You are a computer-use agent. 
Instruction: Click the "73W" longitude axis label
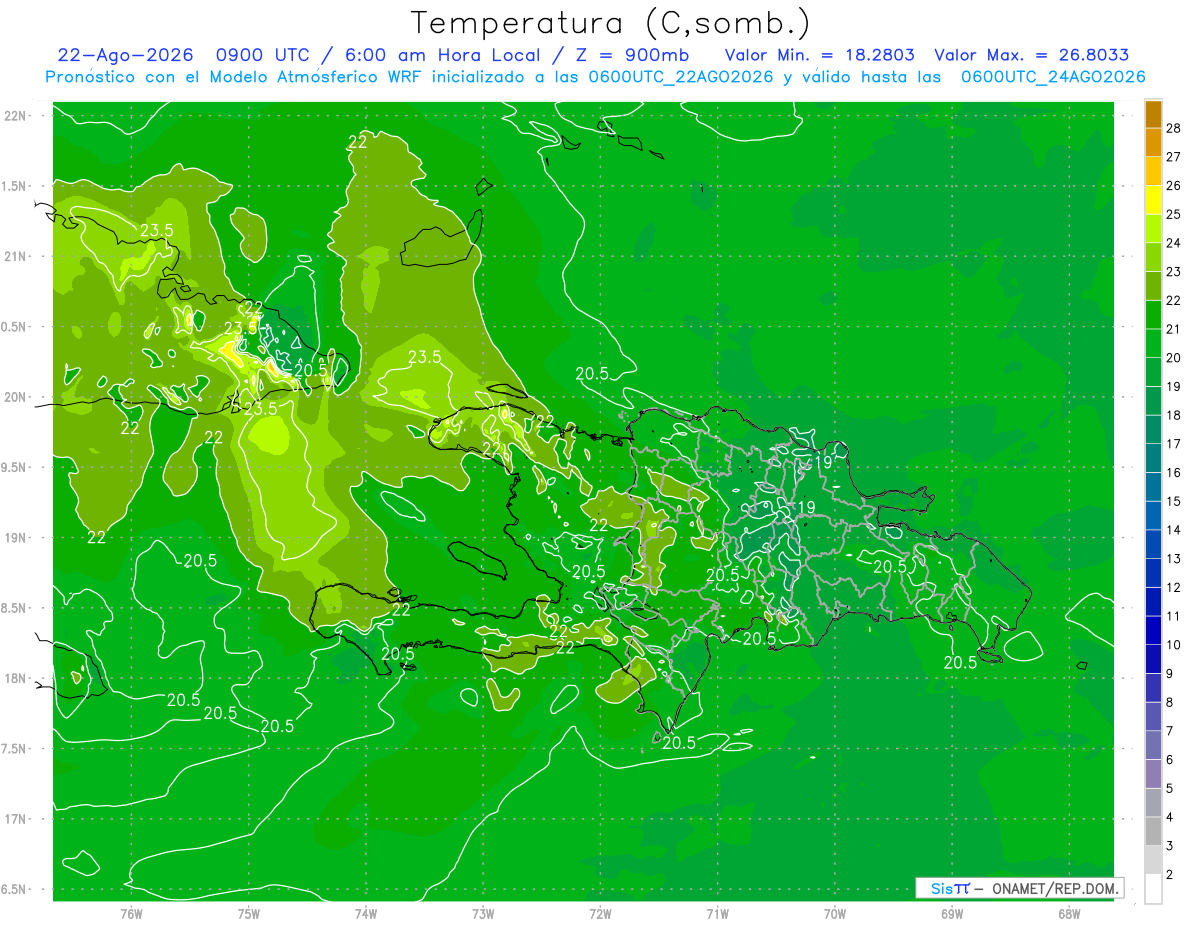point(483,914)
